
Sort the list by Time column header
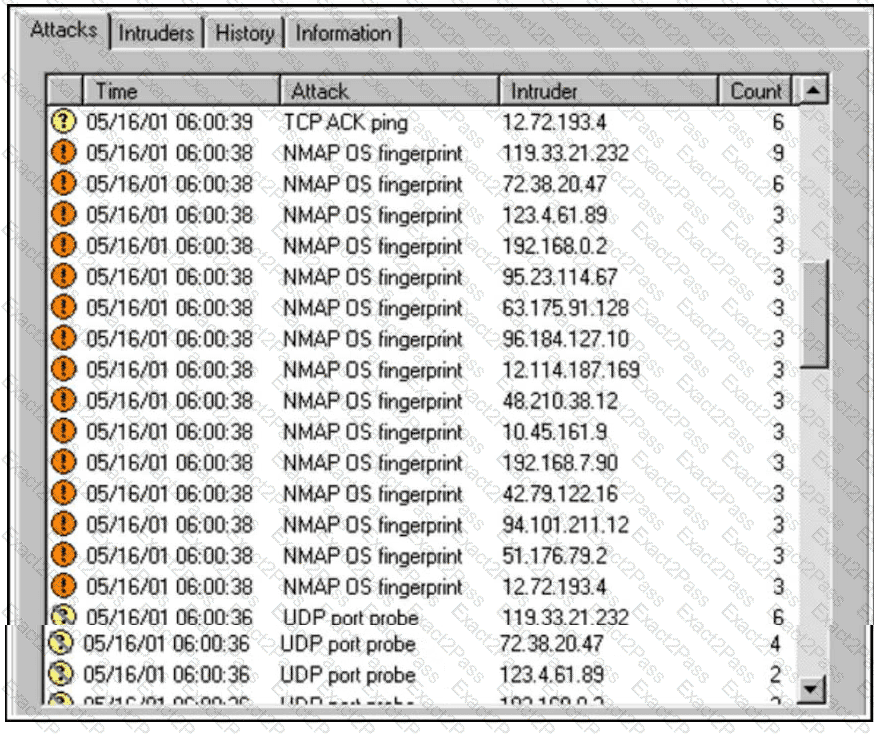[180, 91]
